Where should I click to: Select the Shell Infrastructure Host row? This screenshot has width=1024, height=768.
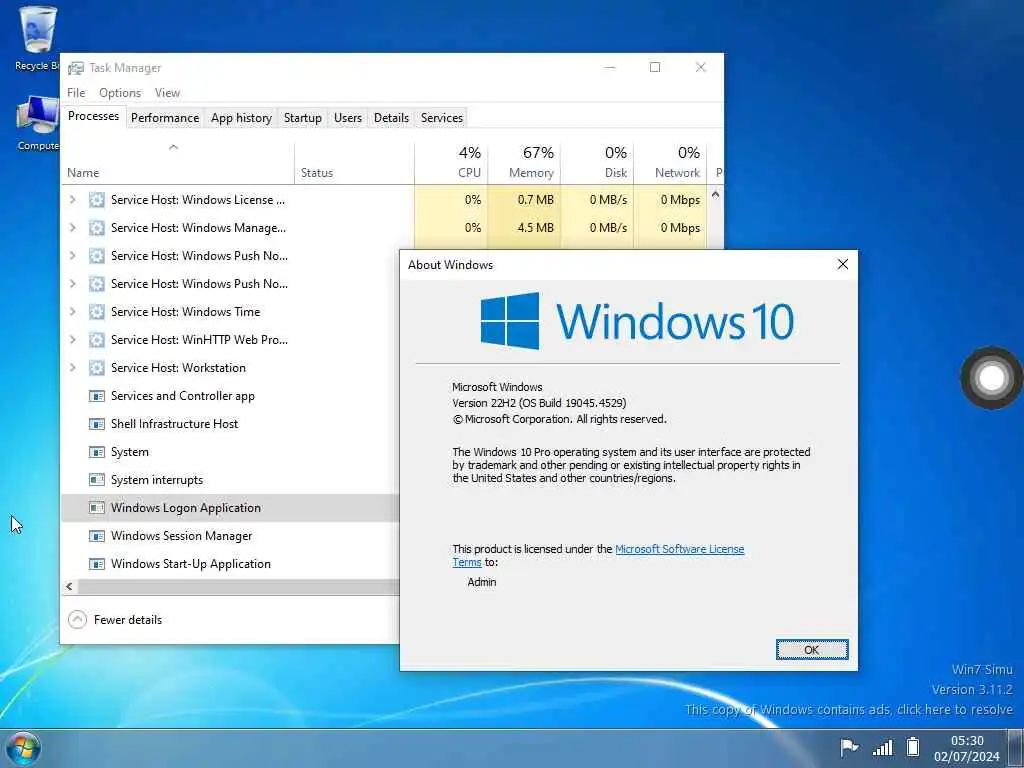point(231,424)
